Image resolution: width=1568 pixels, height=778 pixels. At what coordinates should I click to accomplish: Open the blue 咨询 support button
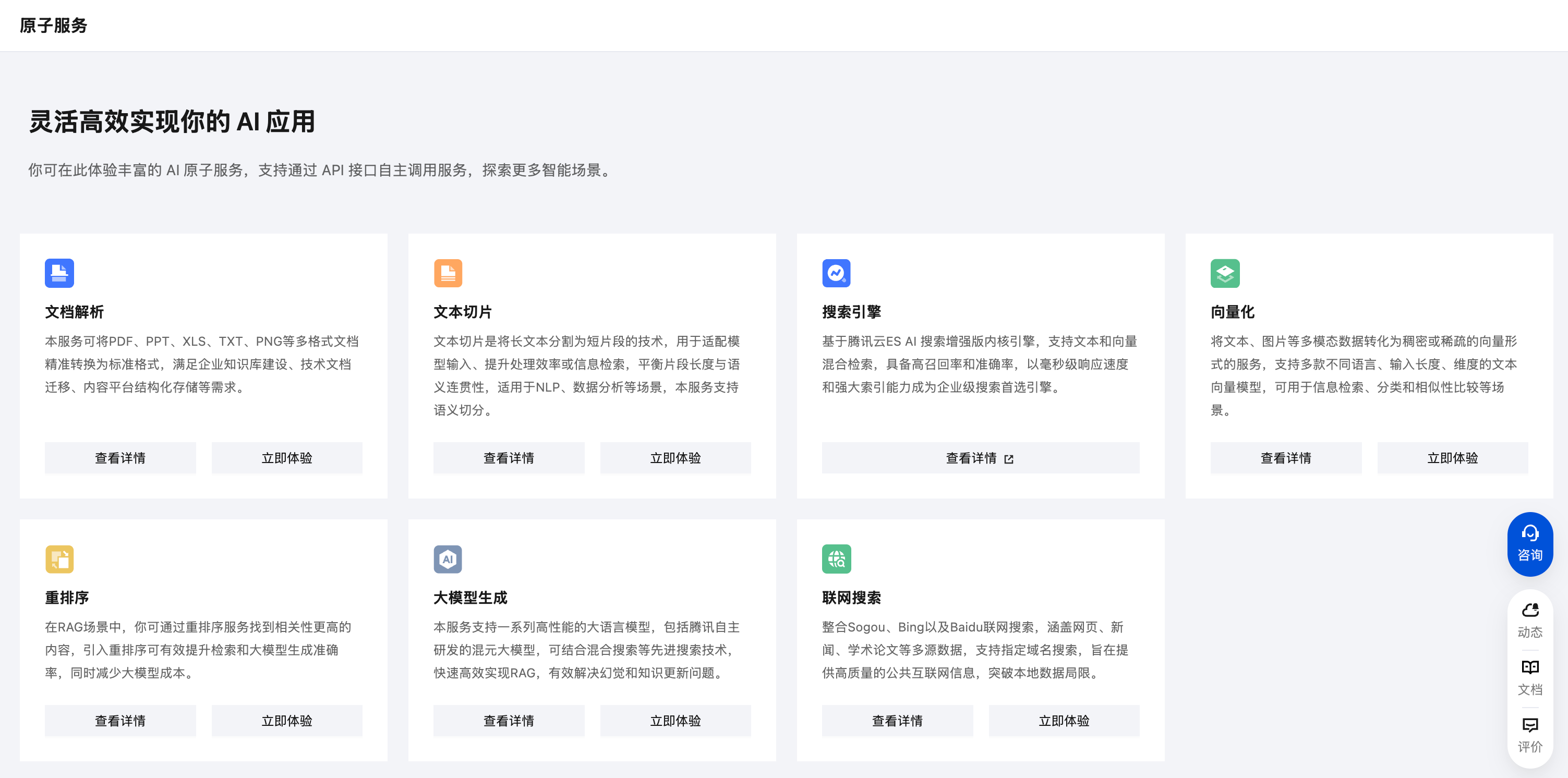pyautogui.click(x=1529, y=543)
